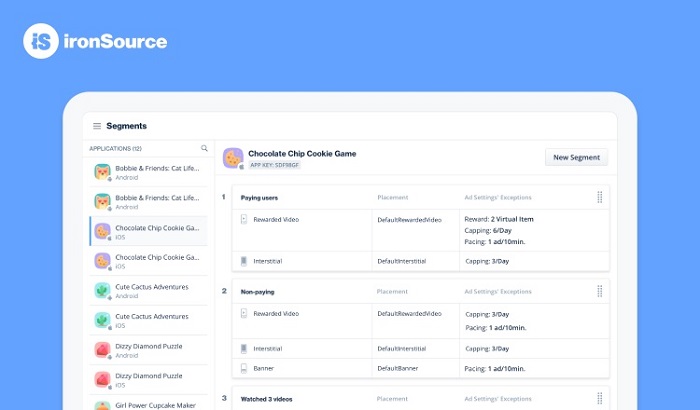Click the DefaultRewardedVideo placement in Non-paying

click(409, 313)
